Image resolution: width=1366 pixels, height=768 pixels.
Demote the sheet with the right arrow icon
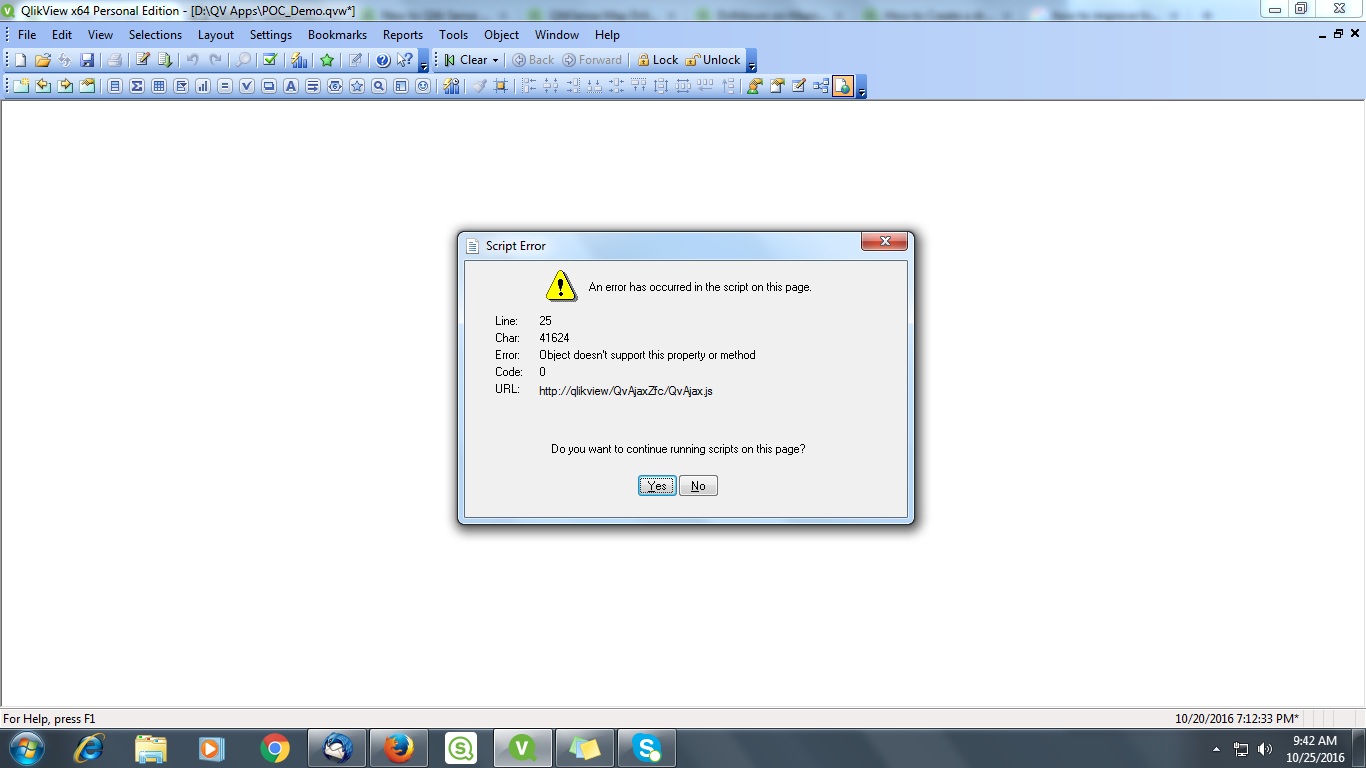pos(65,86)
